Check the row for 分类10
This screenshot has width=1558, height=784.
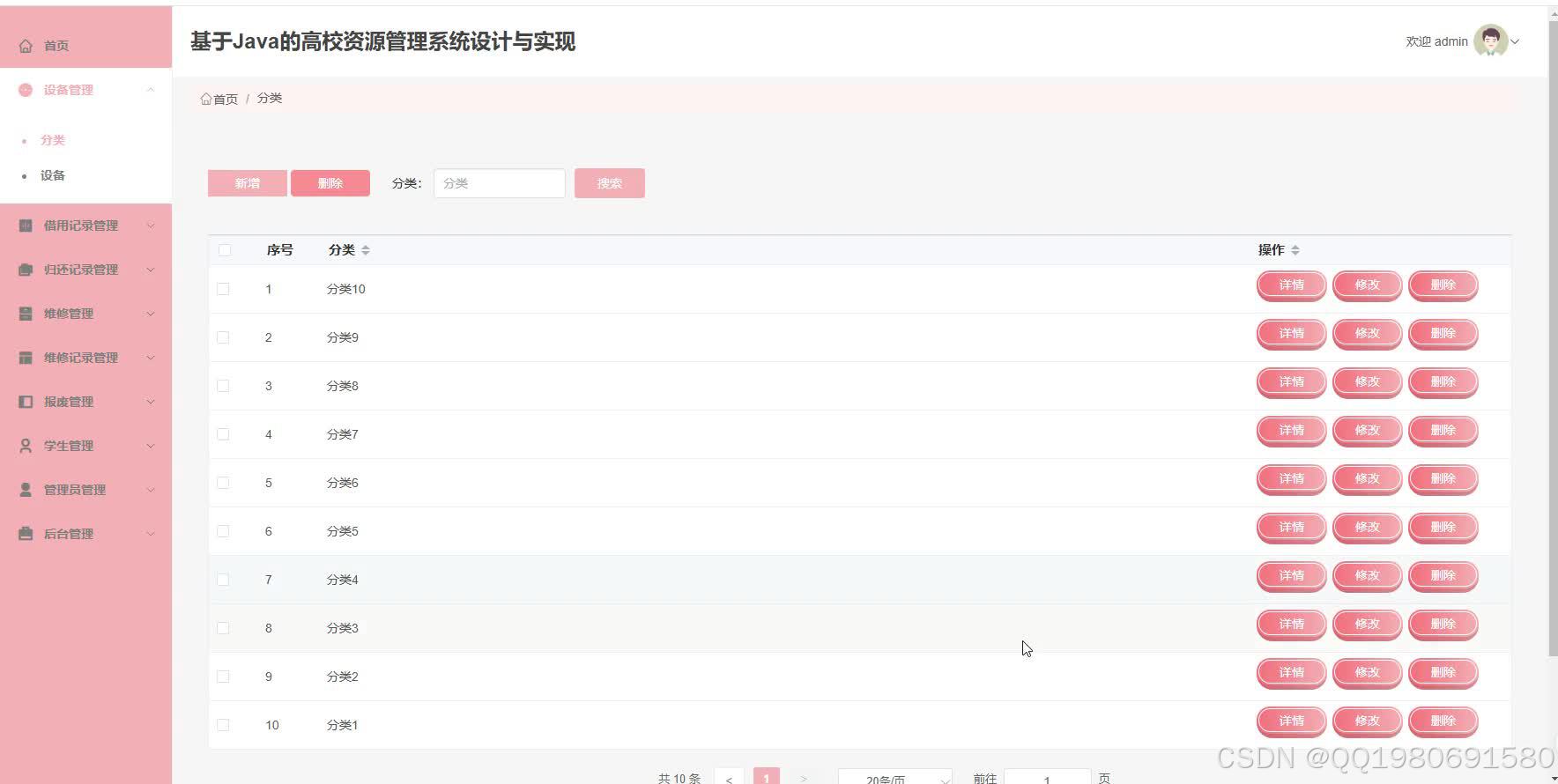point(223,289)
